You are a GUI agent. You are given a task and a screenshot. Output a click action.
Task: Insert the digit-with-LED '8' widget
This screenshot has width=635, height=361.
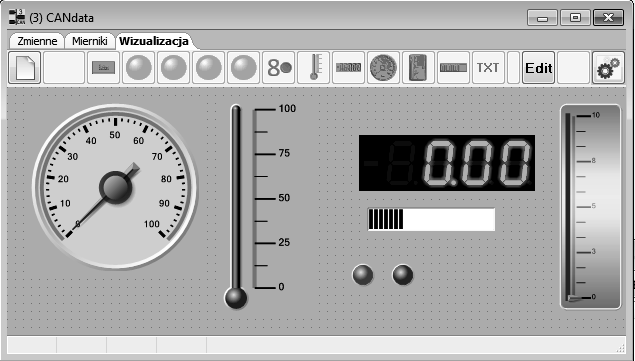tap(279, 68)
